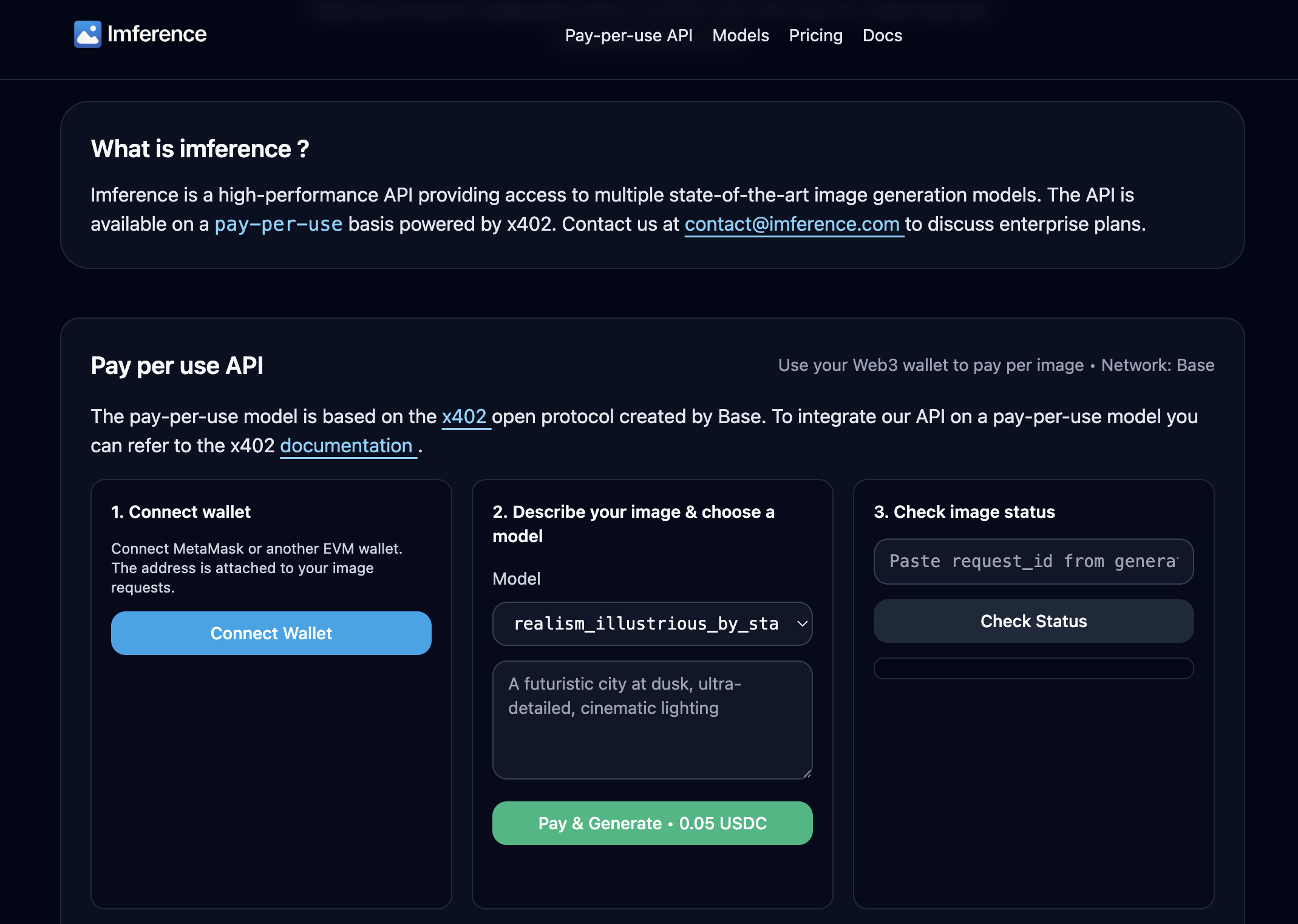The width and height of the screenshot is (1298, 924).
Task: Open the Pricing nav item
Action: click(x=815, y=36)
